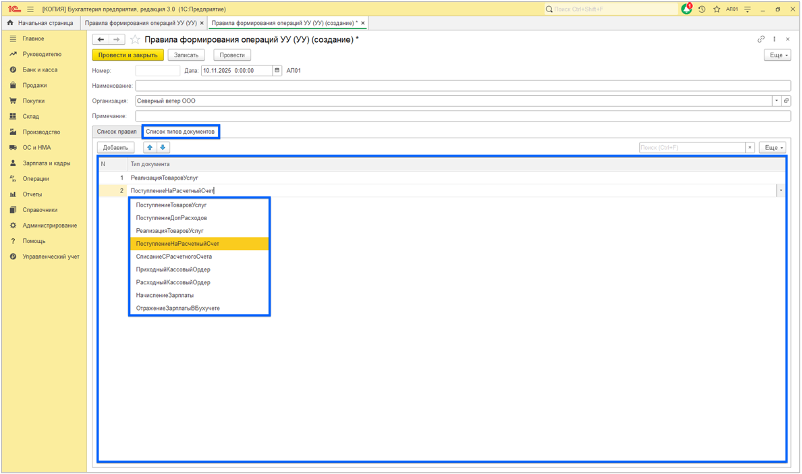This screenshot has width=802, height=474.
Task: Open the Начальная страница tab
Action: (x=40, y=22)
